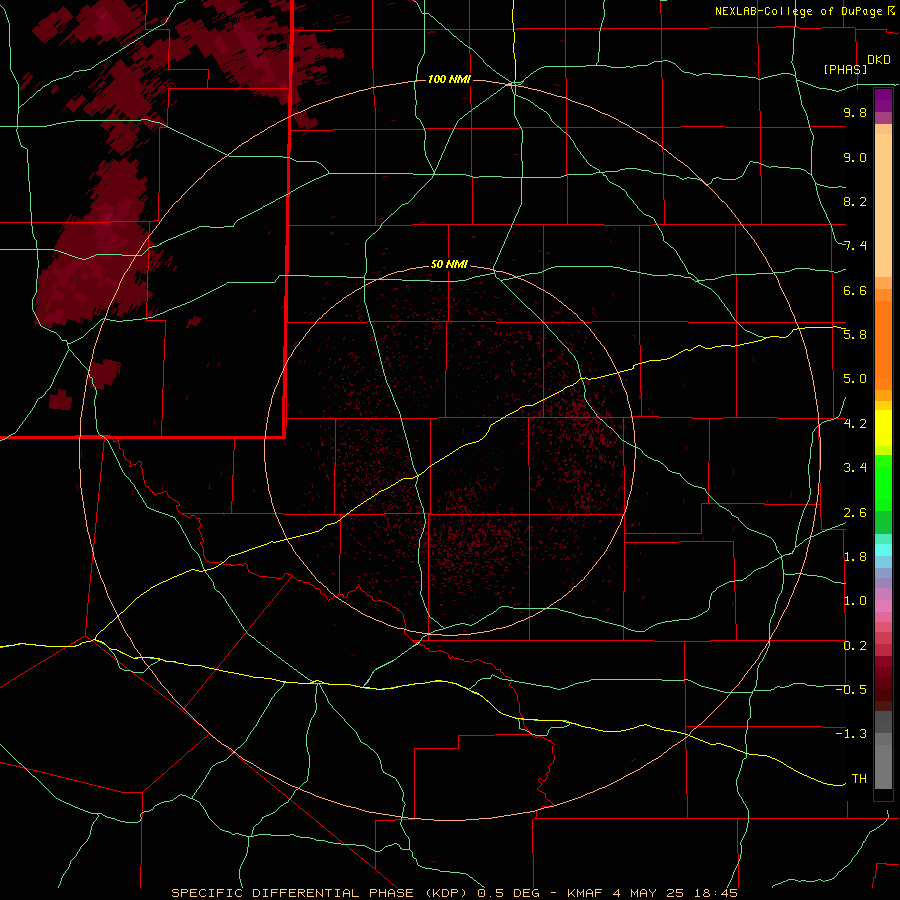This screenshot has width=900, height=900.
Task: Click the KDP product caption at the bottom
Action: coord(455,893)
